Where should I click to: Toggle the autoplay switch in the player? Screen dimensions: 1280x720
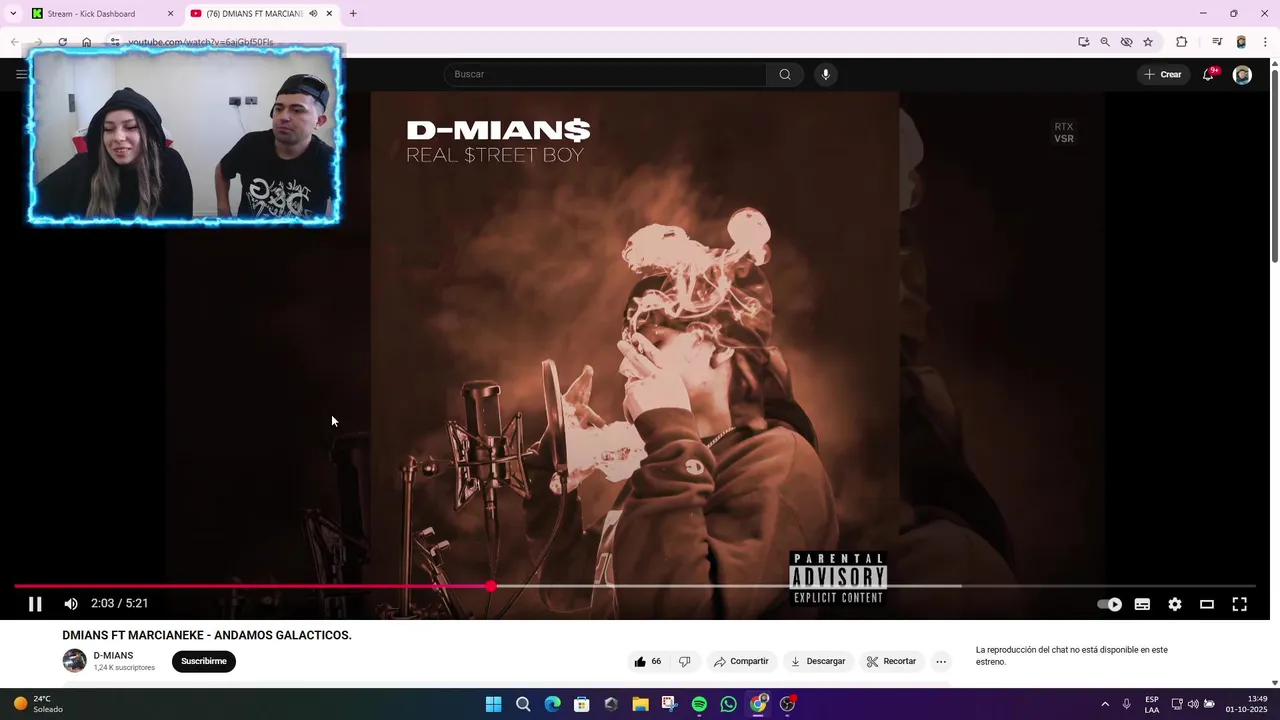pos(1110,604)
